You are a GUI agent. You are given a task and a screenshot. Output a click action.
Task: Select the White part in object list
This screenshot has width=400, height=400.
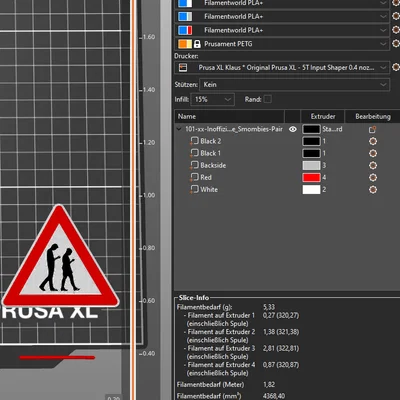[209, 189]
